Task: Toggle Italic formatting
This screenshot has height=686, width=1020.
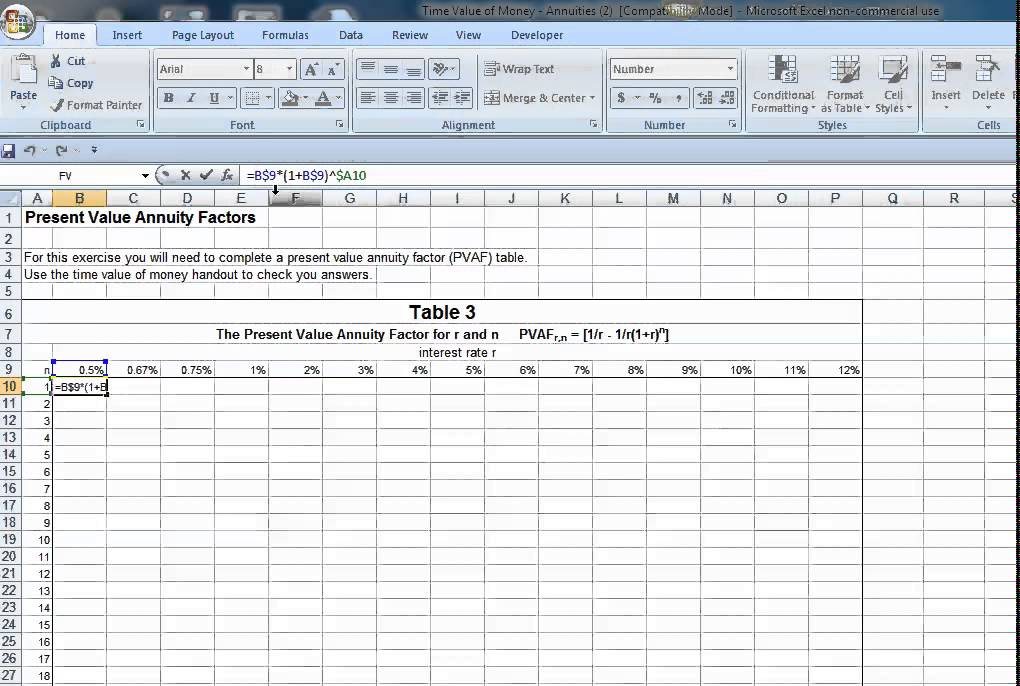Action: 191,98
